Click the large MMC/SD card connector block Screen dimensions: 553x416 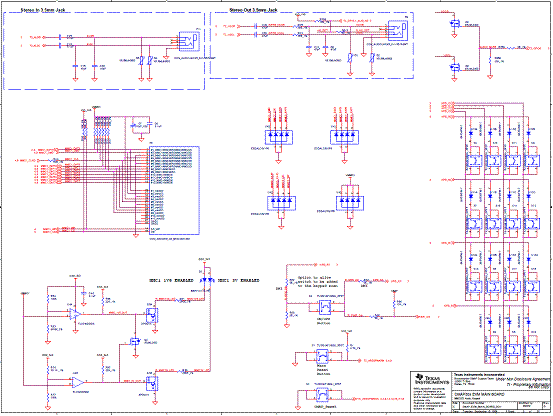tap(175, 190)
